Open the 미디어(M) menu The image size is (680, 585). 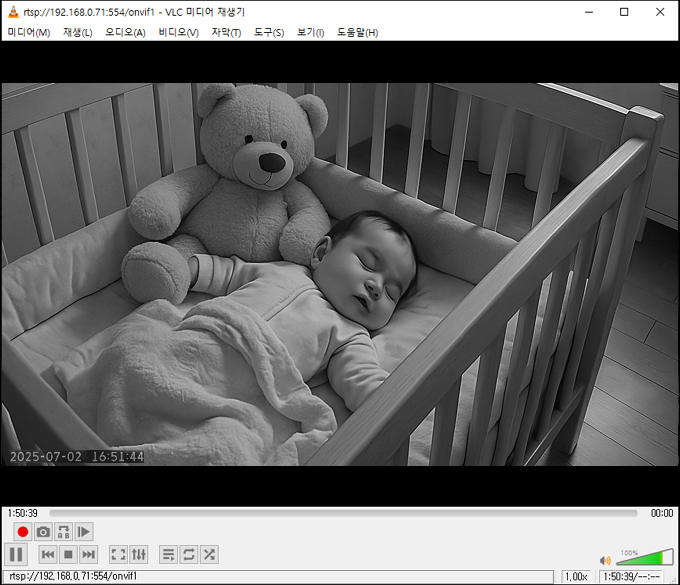point(29,32)
